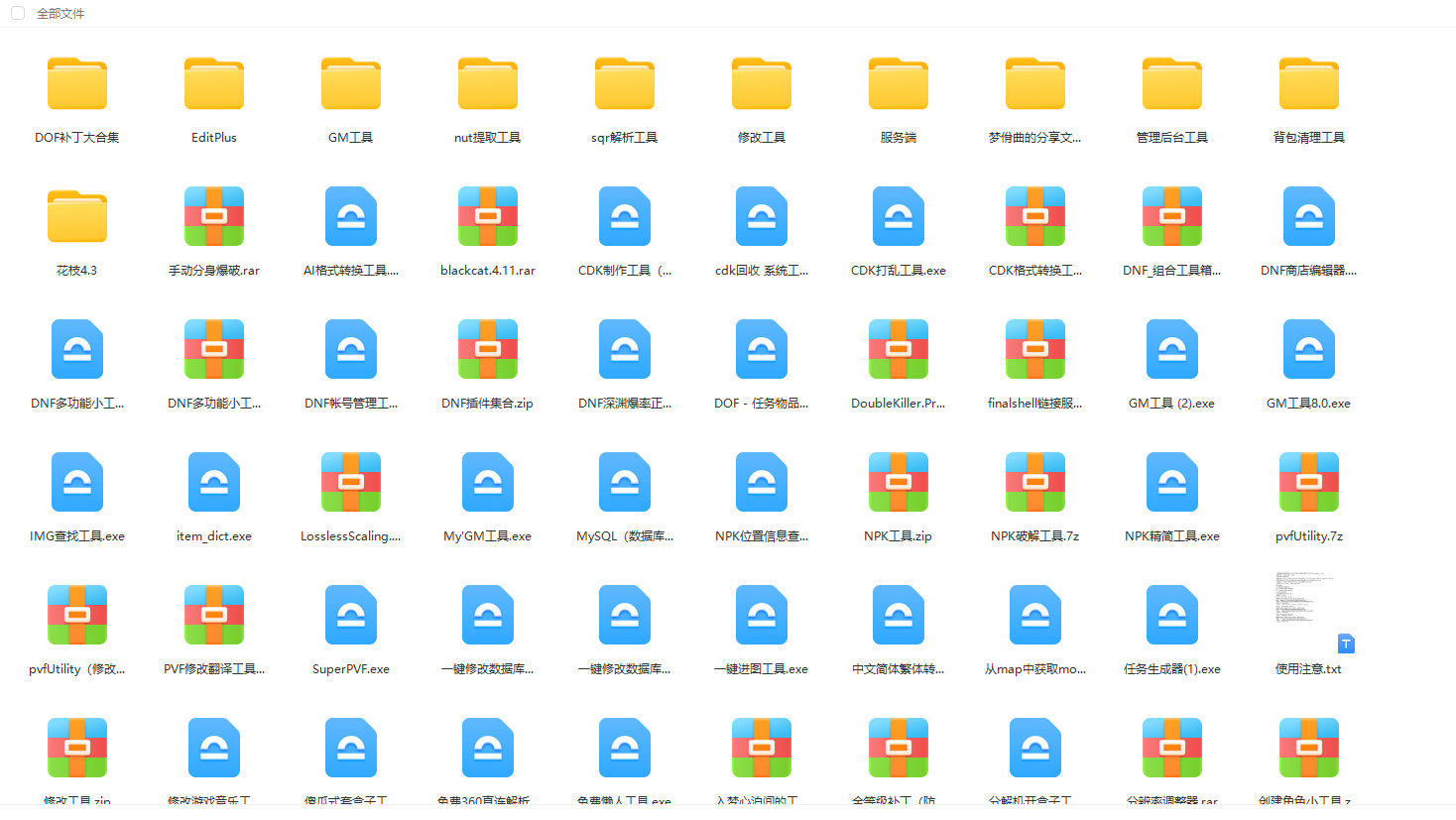Open the DOF补丁大合集 folder
This screenshot has height=820, width=1456.
[77, 84]
